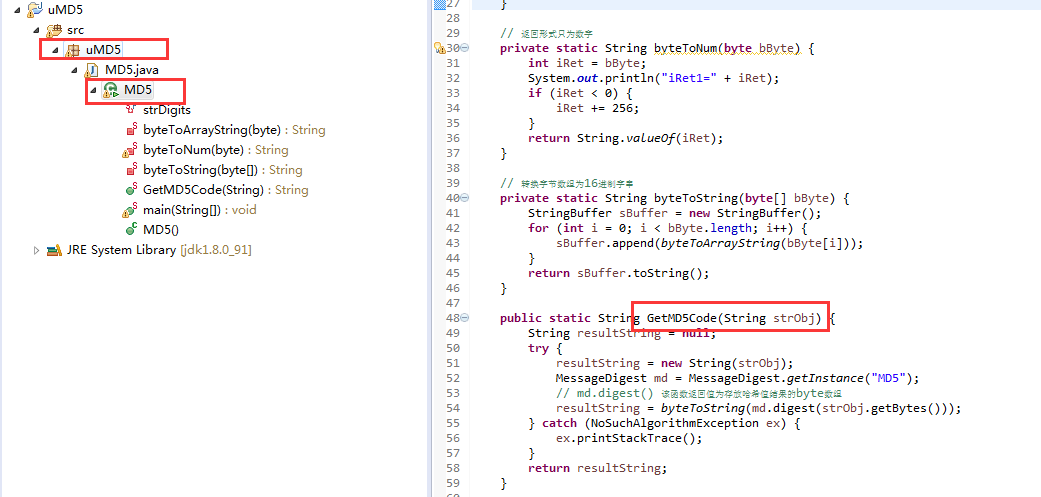
Task: Collapse the MD5.java file node
Action: click(75, 70)
